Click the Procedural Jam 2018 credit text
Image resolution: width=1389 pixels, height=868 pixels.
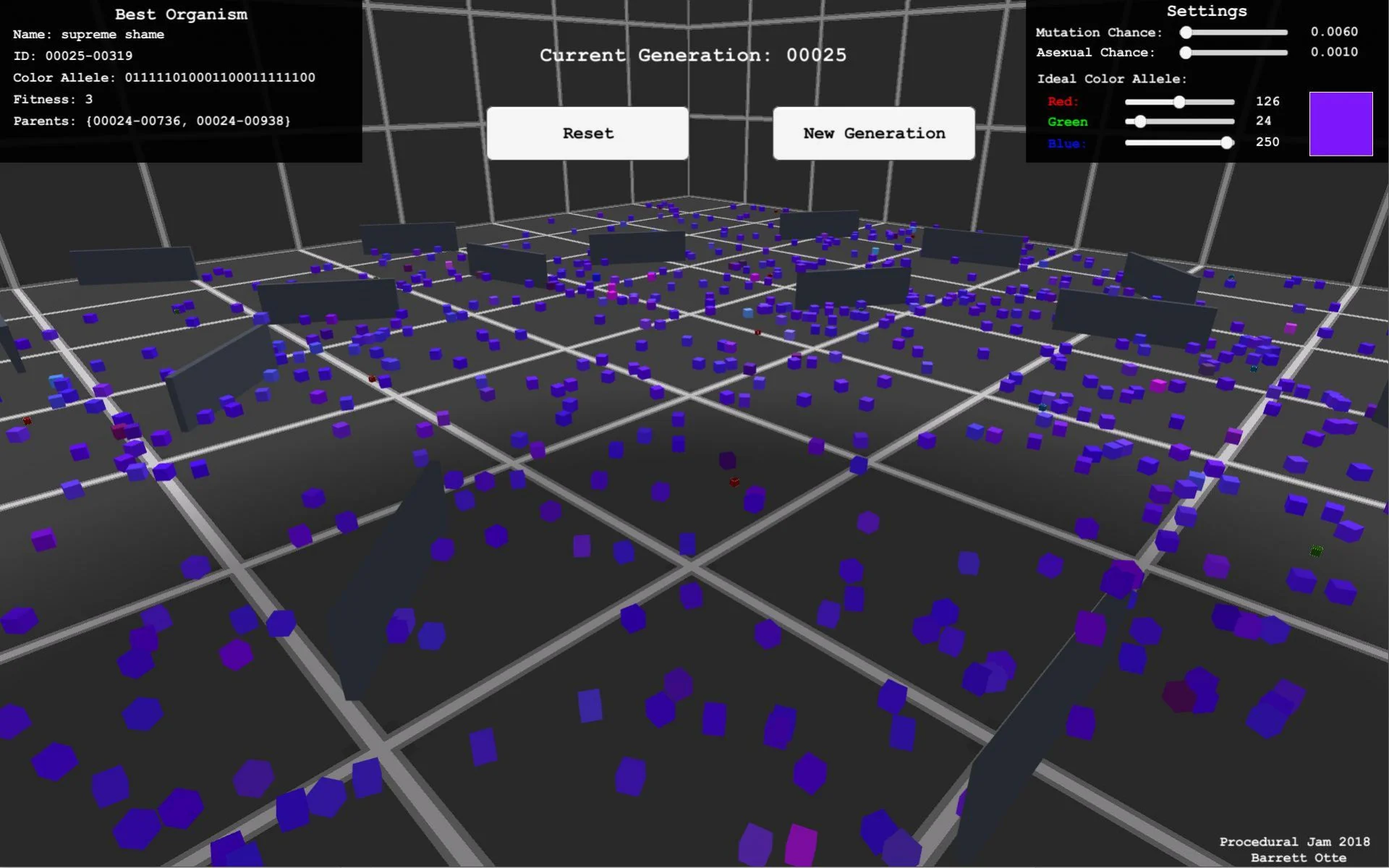click(1294, 842)
